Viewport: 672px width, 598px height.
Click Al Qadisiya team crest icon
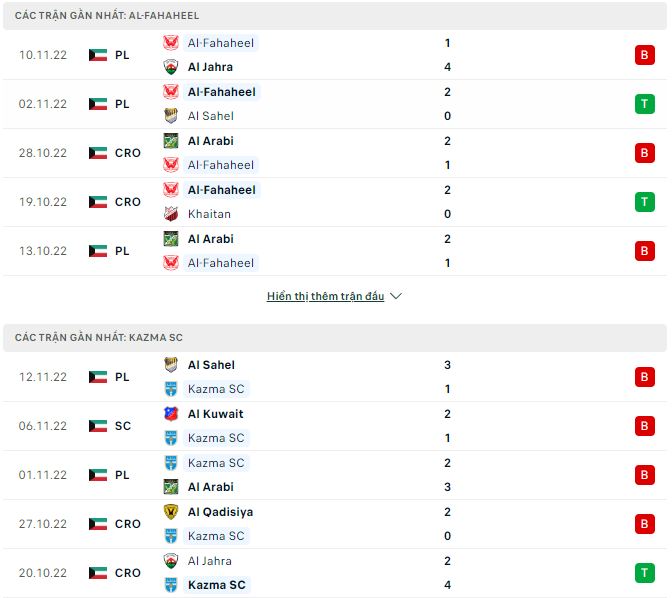point(171,512)
